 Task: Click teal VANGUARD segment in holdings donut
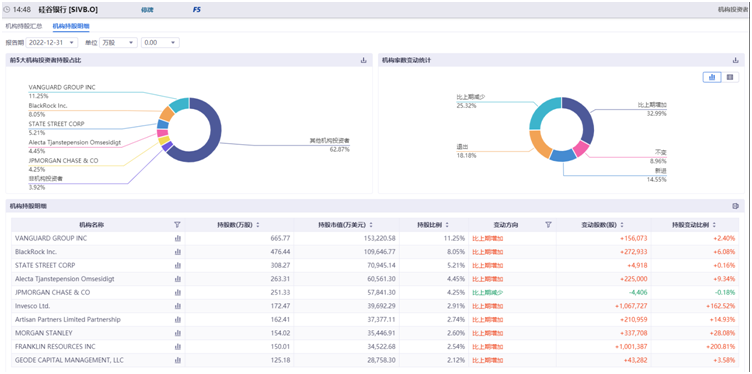[x=180, y=104]
